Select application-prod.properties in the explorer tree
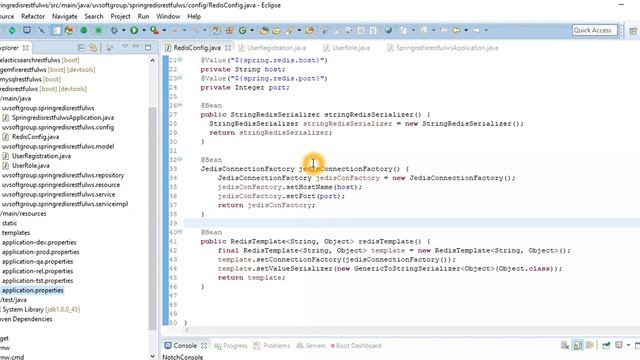 [40, 252]
